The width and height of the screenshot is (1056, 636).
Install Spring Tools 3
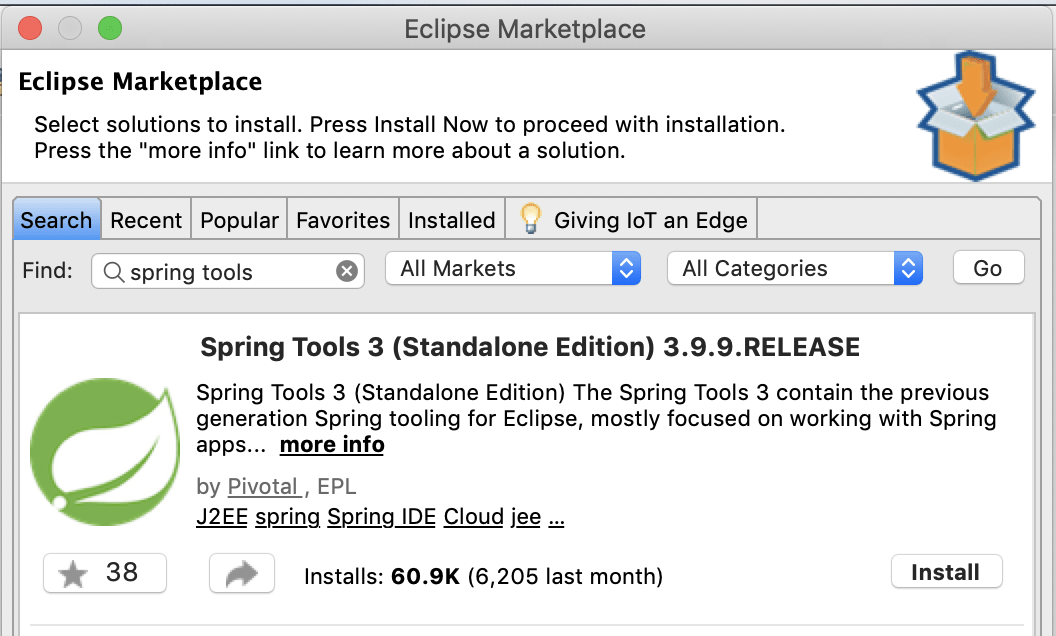point(946,571)
